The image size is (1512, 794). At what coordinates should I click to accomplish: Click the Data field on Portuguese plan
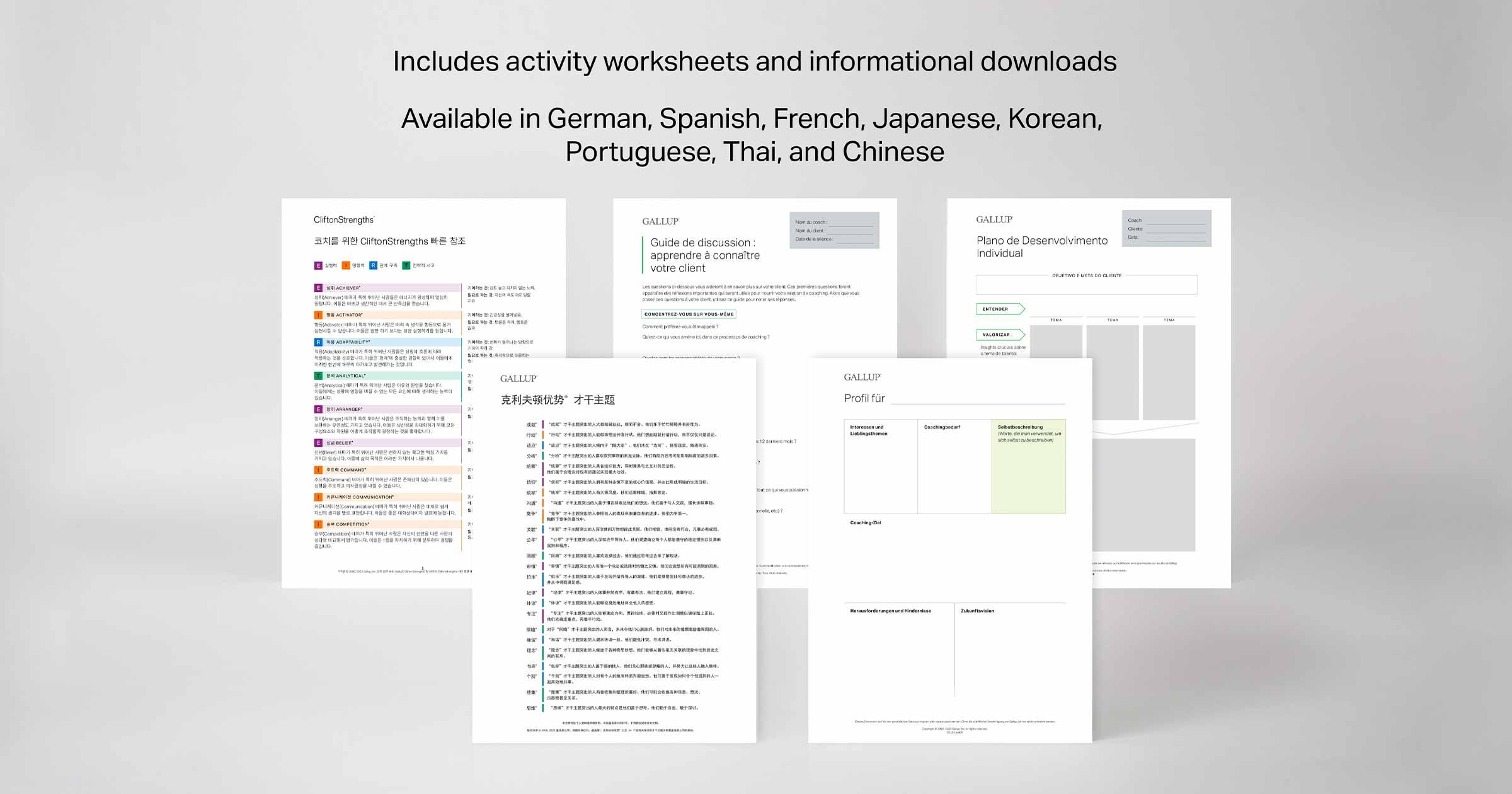pyautogui.click(x=1167, y=238)
